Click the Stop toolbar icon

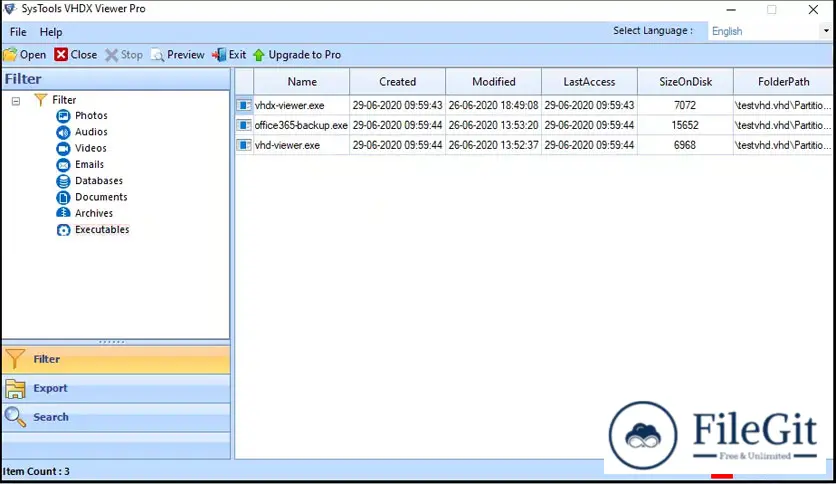111,55
